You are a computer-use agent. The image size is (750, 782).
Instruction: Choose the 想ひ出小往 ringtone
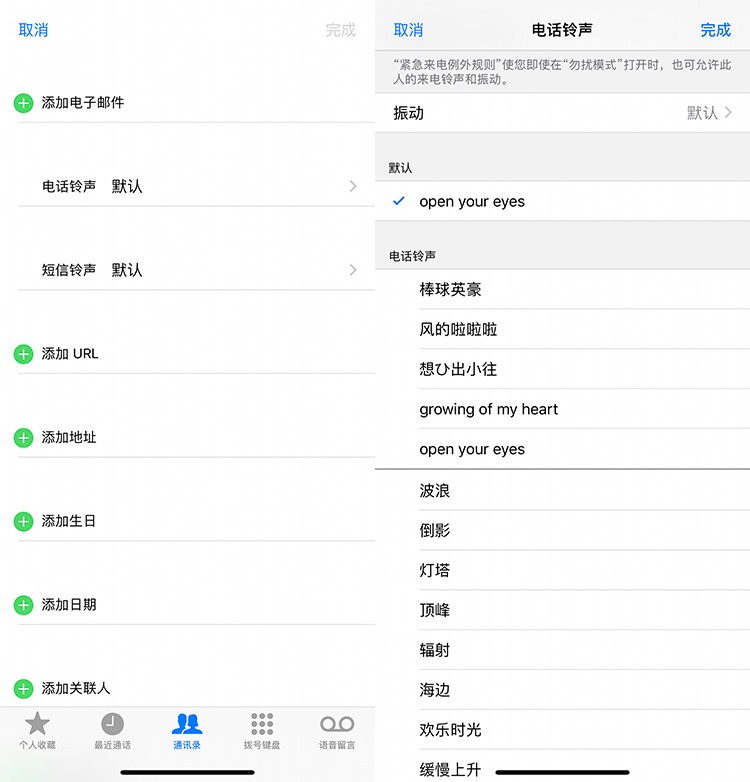pyautogui.click(x=562, y=369)
